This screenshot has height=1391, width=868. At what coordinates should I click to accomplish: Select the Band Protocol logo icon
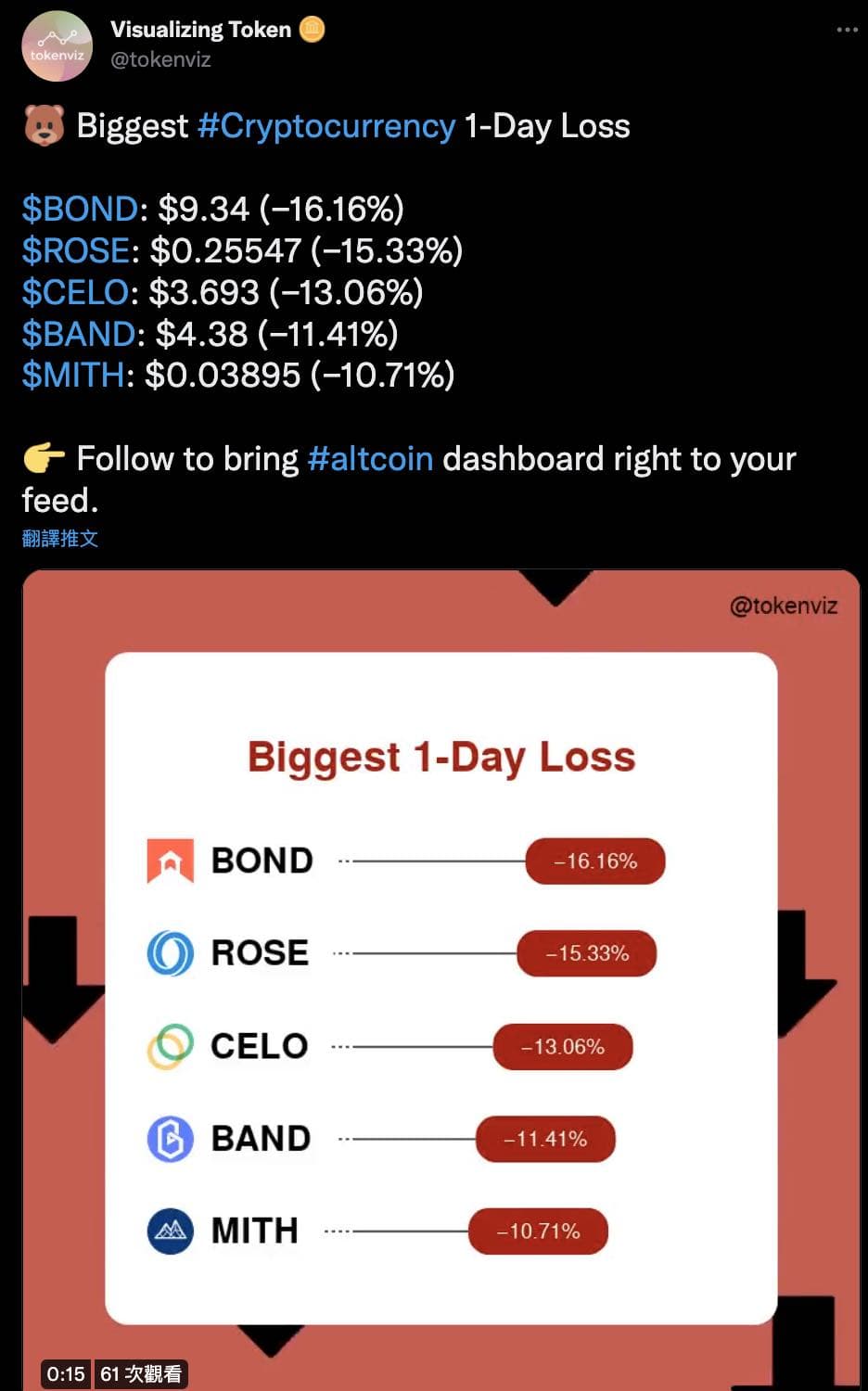[x=170, y=1138]
